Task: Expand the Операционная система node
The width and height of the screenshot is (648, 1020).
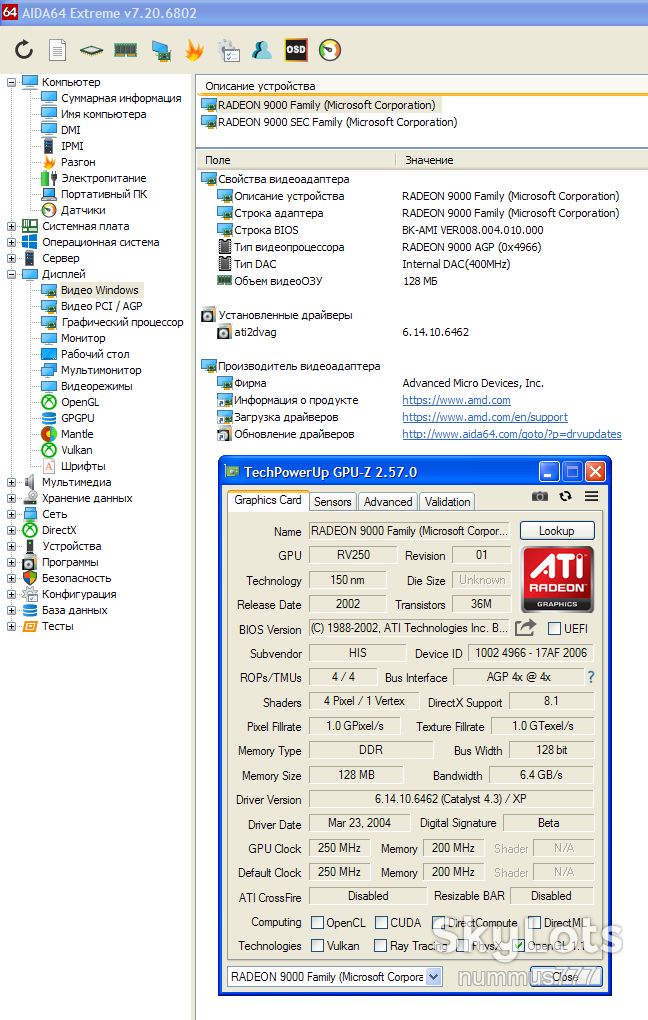Action: tap(12, 242)
